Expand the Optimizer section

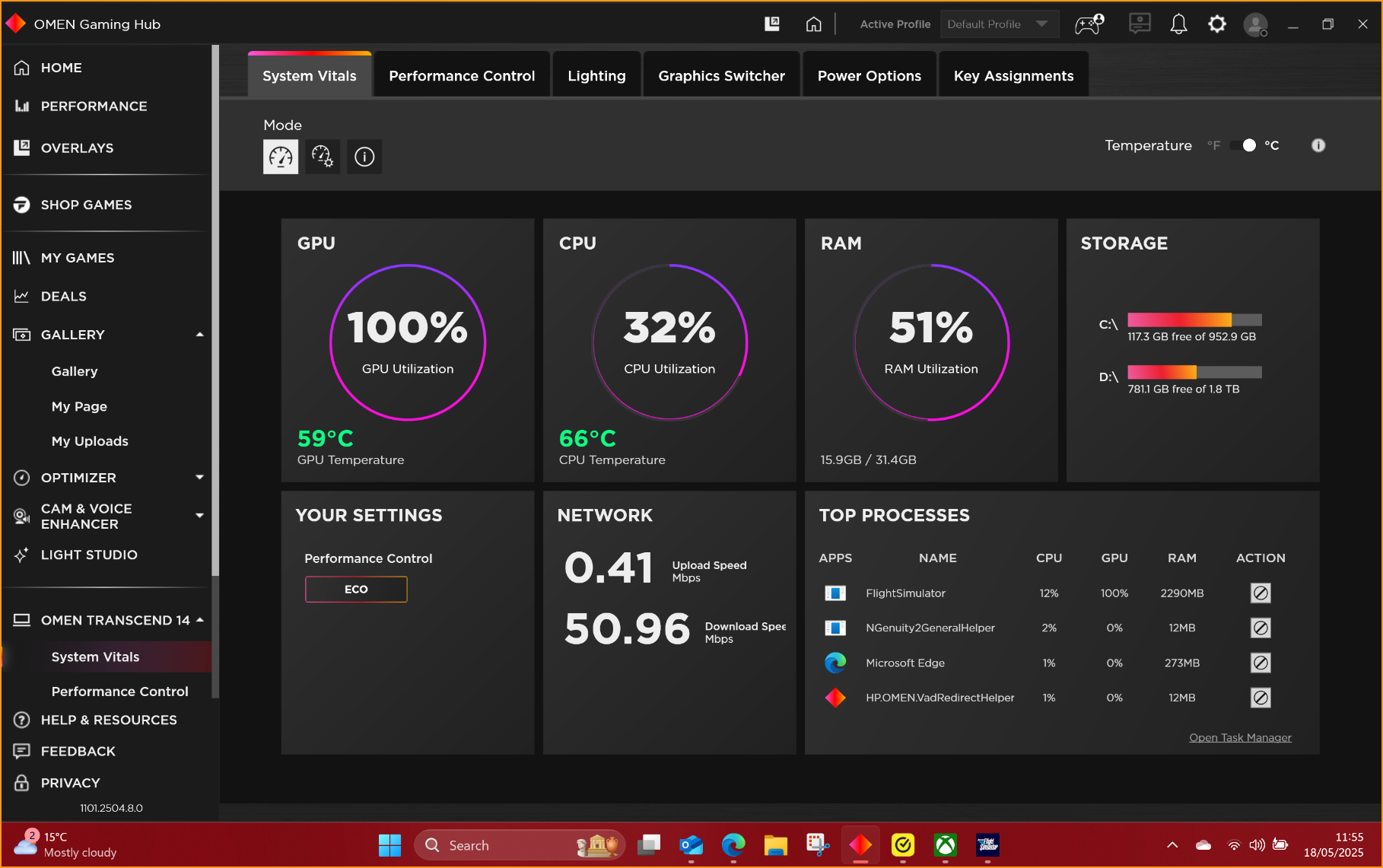[199, 478]
